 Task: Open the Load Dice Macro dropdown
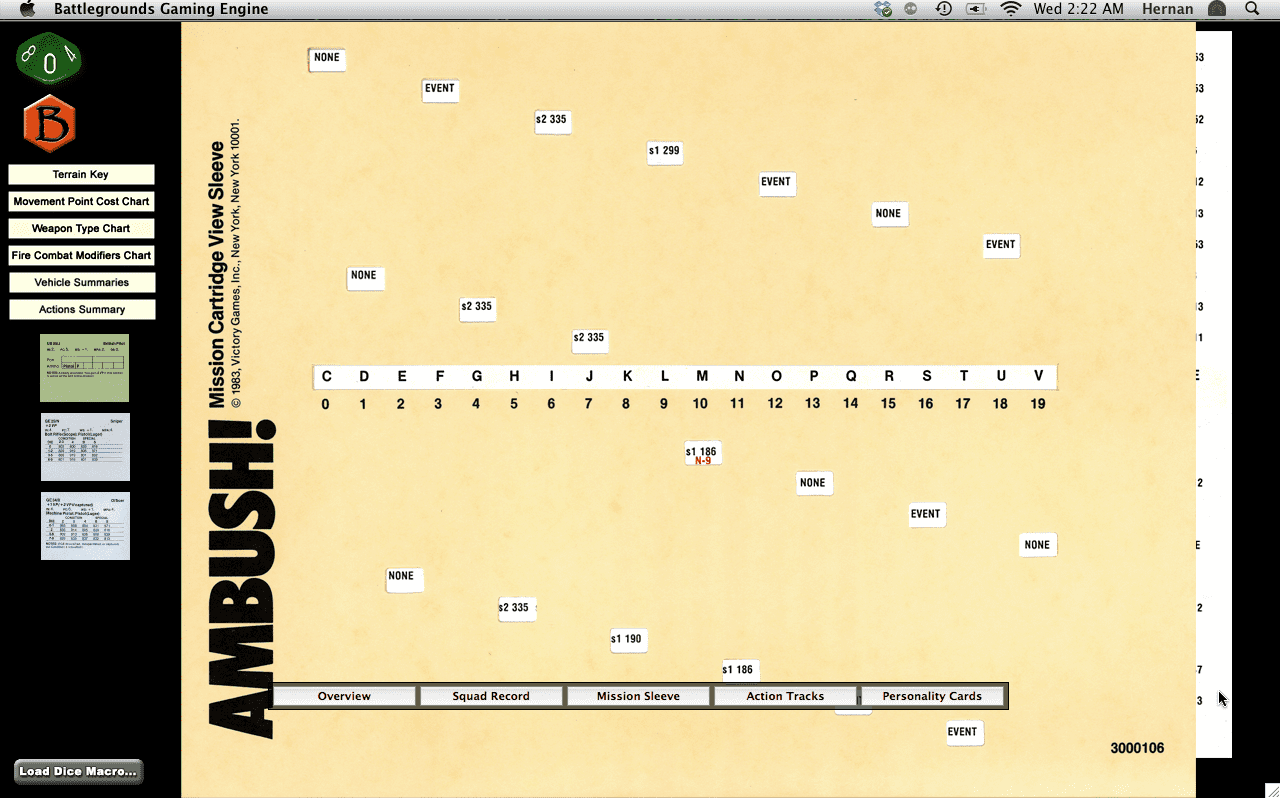(78, 771)
